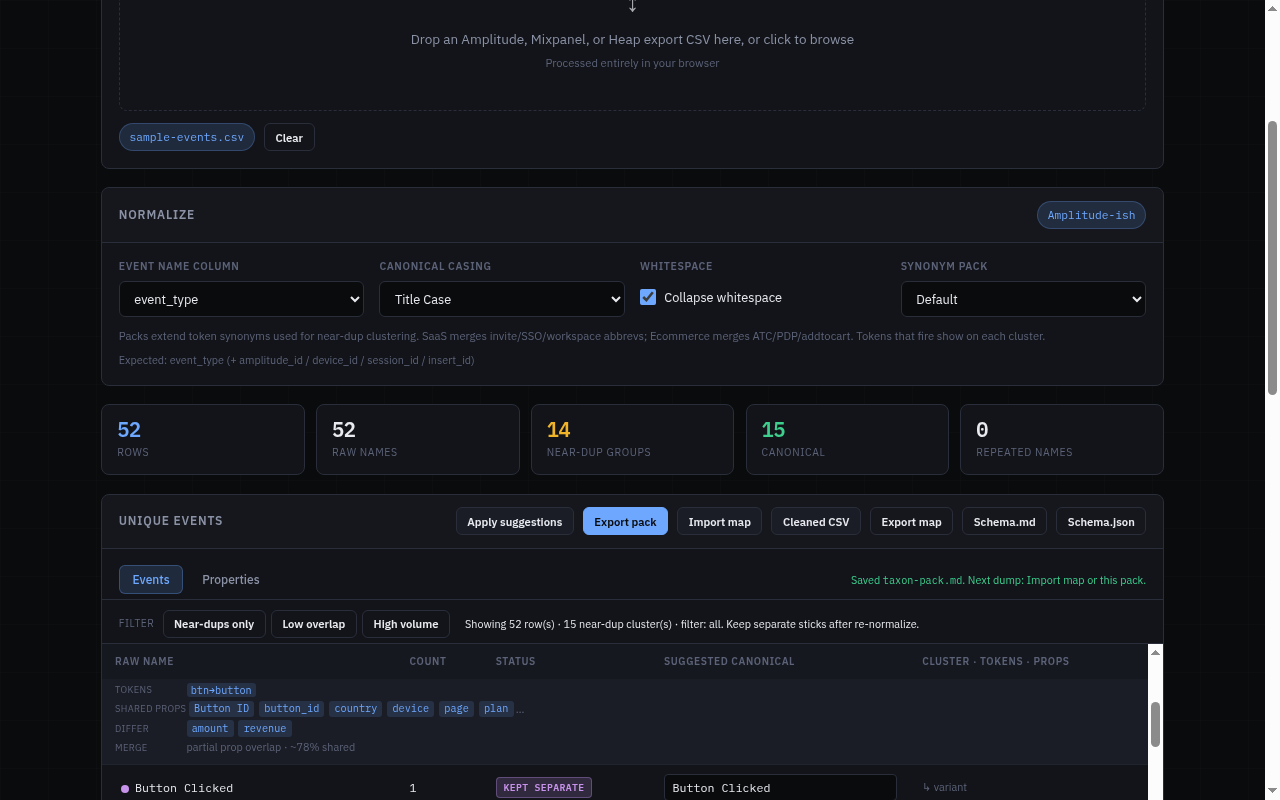This screenshot has width=1280, height=800.
Task: Click the table scrollbar up arrow
Action: 1156,652
